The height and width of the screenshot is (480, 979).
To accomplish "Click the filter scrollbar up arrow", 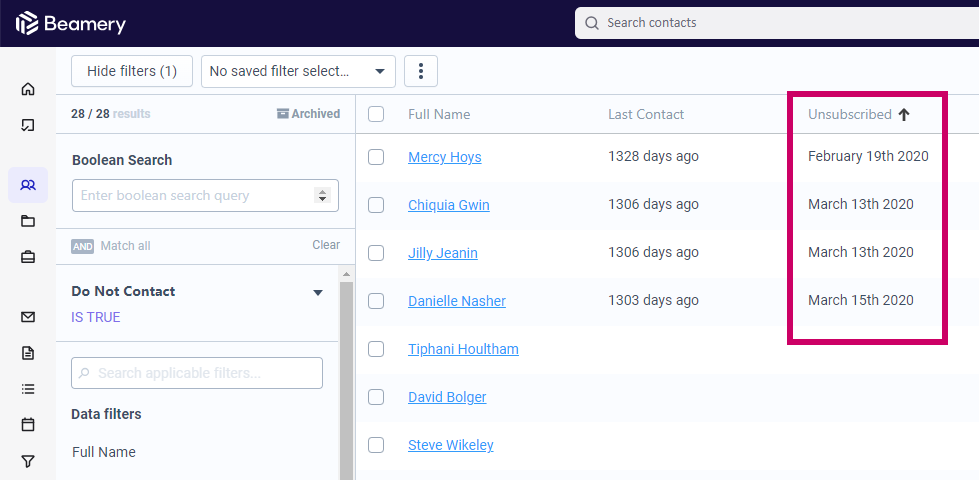I will tap(346, 274).
